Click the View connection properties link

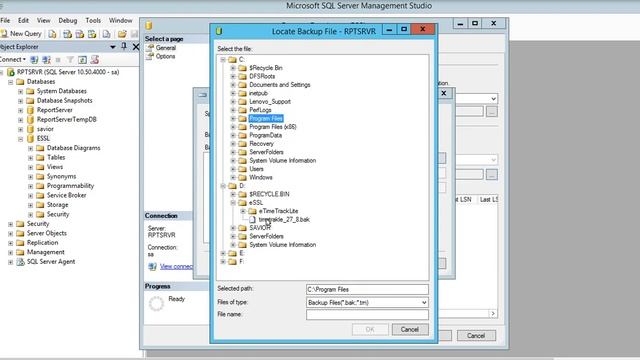tap(176, 267)
